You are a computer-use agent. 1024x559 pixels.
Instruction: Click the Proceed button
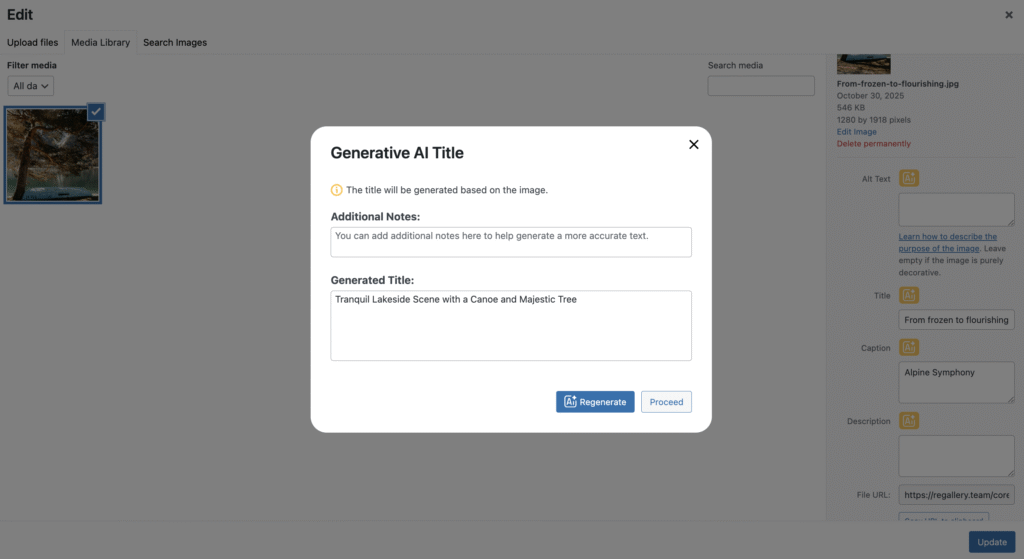click(x=666, y=402)
